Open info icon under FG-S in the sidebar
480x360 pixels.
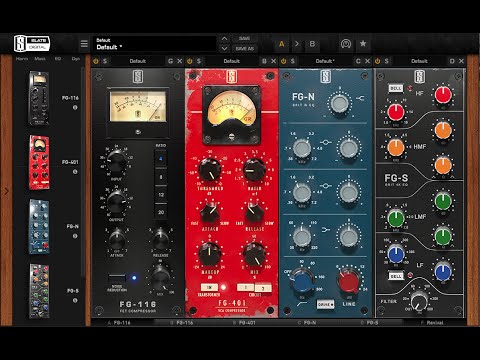coord(75,300)
